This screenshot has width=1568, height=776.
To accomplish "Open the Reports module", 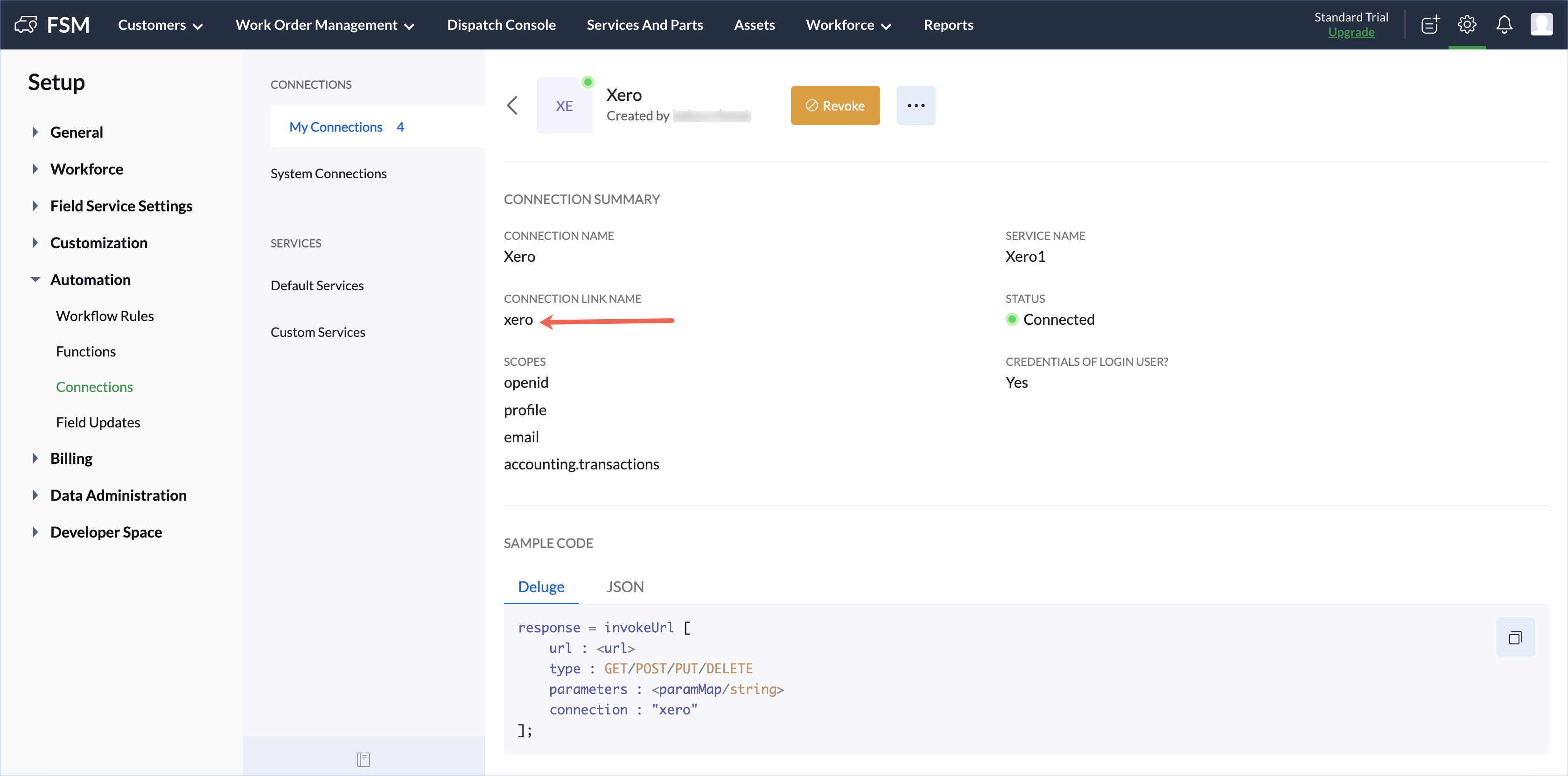I will tap(948, 25).
